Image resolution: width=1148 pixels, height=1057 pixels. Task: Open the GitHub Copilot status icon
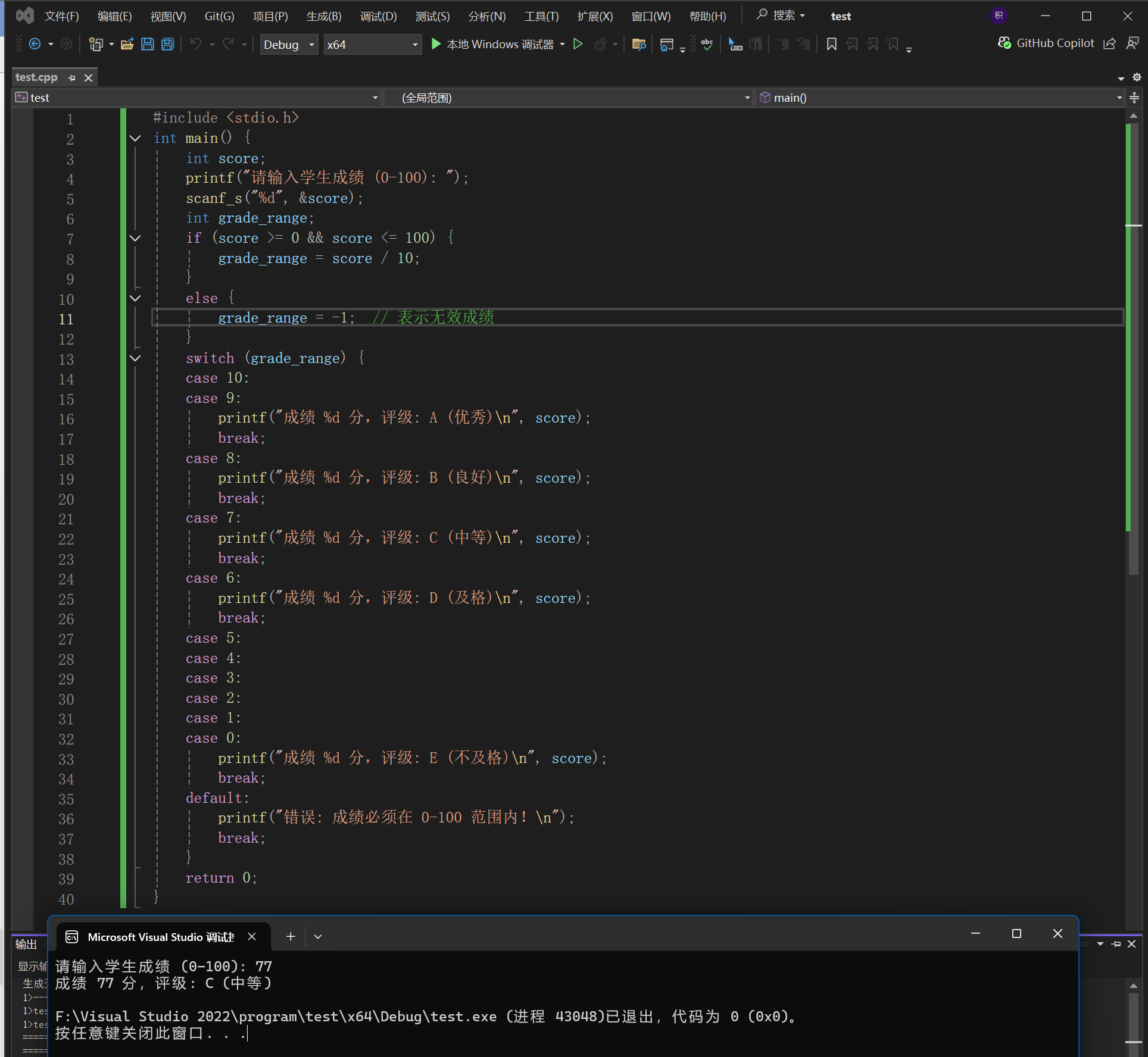(1004, 43)
